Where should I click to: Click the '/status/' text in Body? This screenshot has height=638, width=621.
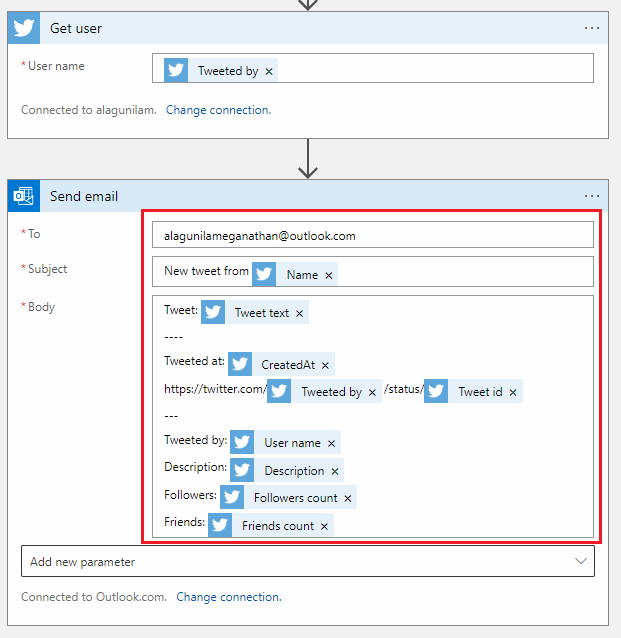coord(403,389)
